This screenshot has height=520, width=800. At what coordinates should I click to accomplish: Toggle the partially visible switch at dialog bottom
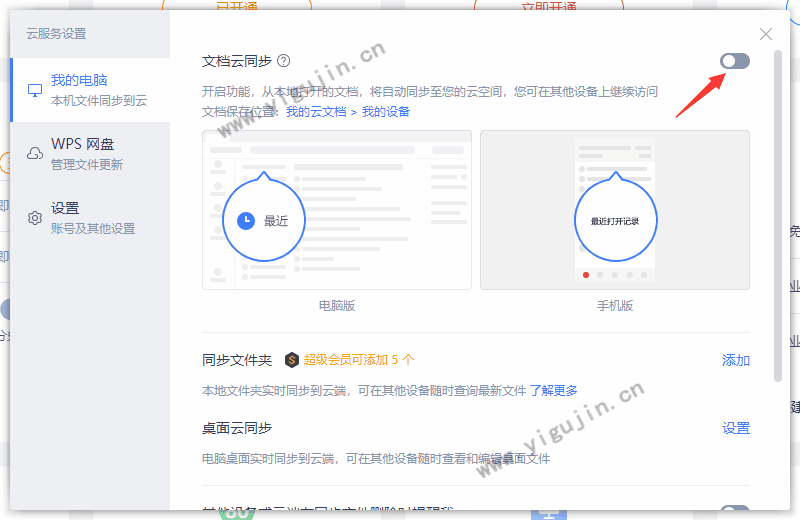tap(735, 513)
